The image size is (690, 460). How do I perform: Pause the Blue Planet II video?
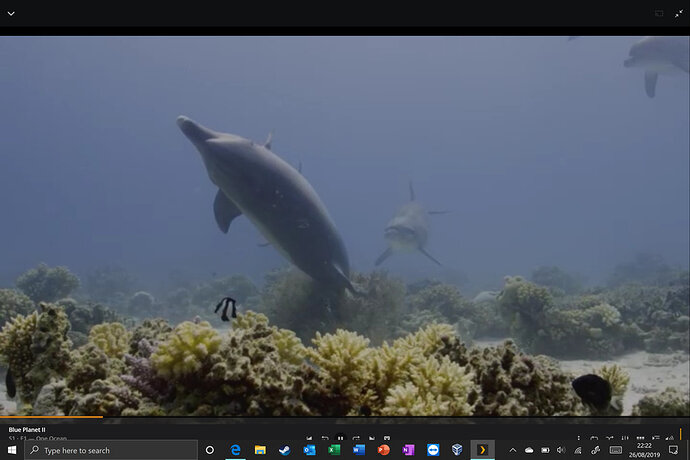(340, 438)
